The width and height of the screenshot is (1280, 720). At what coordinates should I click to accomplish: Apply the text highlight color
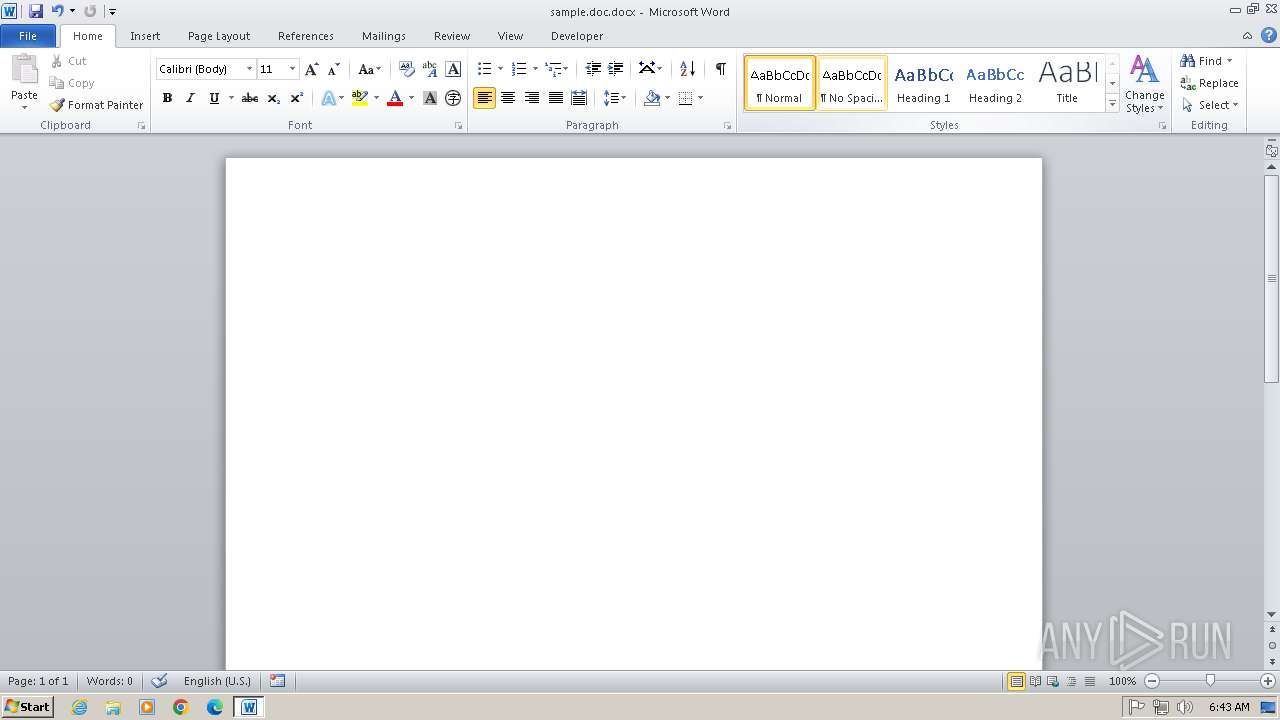[x=360, y=98]
